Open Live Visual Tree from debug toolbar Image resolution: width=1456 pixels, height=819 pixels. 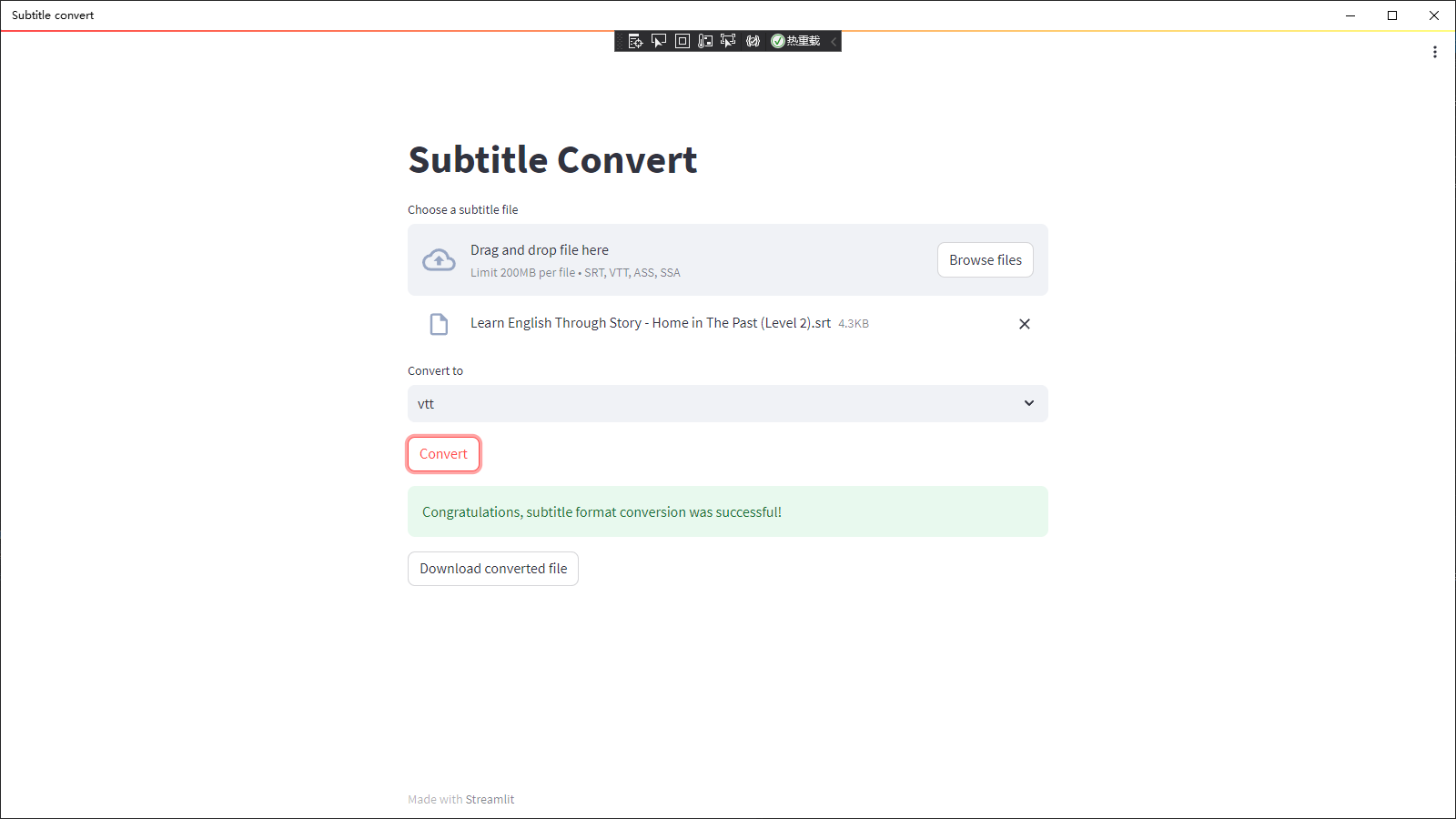[x=635, y=41]
